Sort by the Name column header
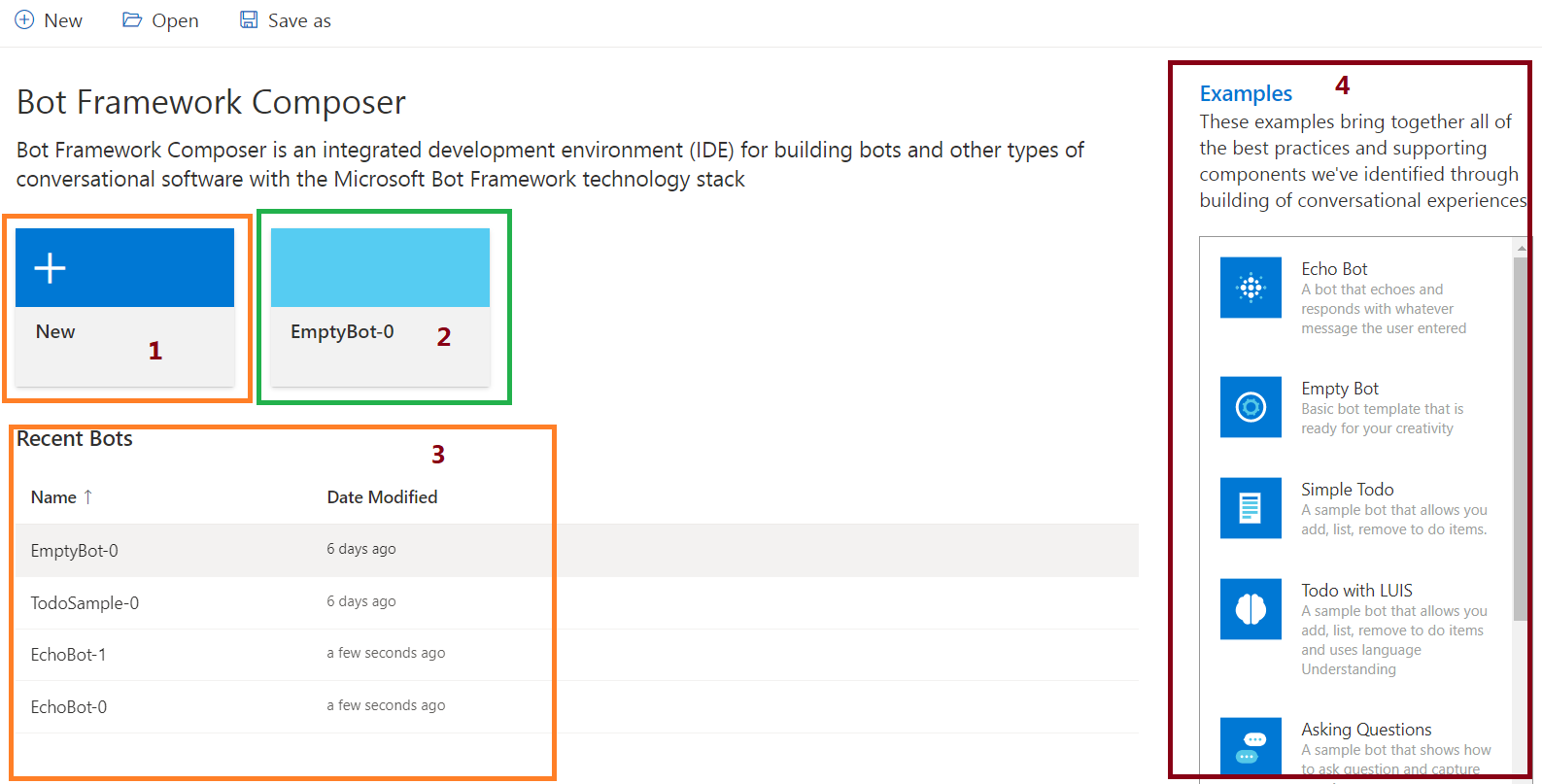The image size is (1542, 784). 53,496
